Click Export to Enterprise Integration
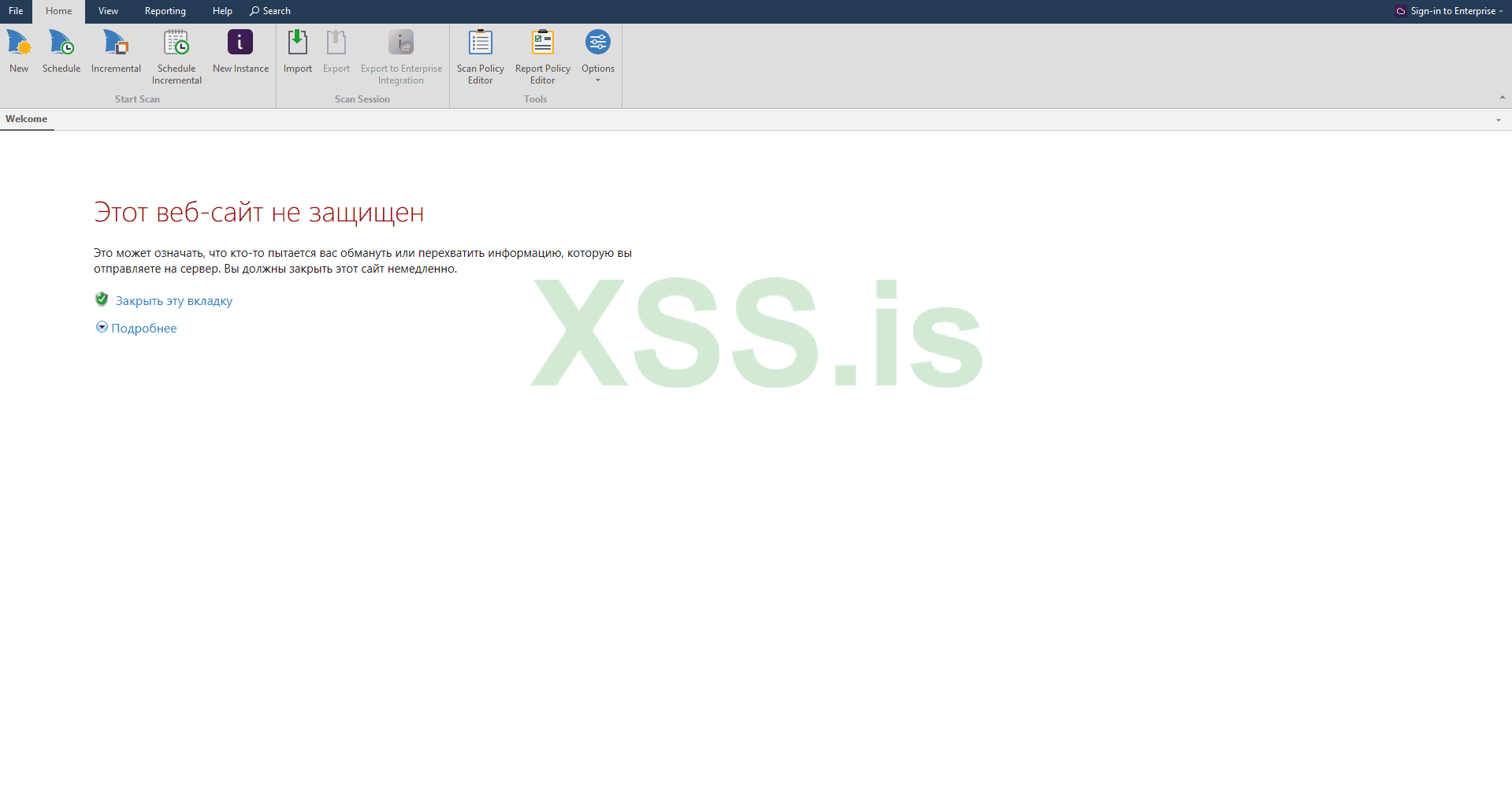Viewport: 1512px width, 803px height. tap(401, 57)
